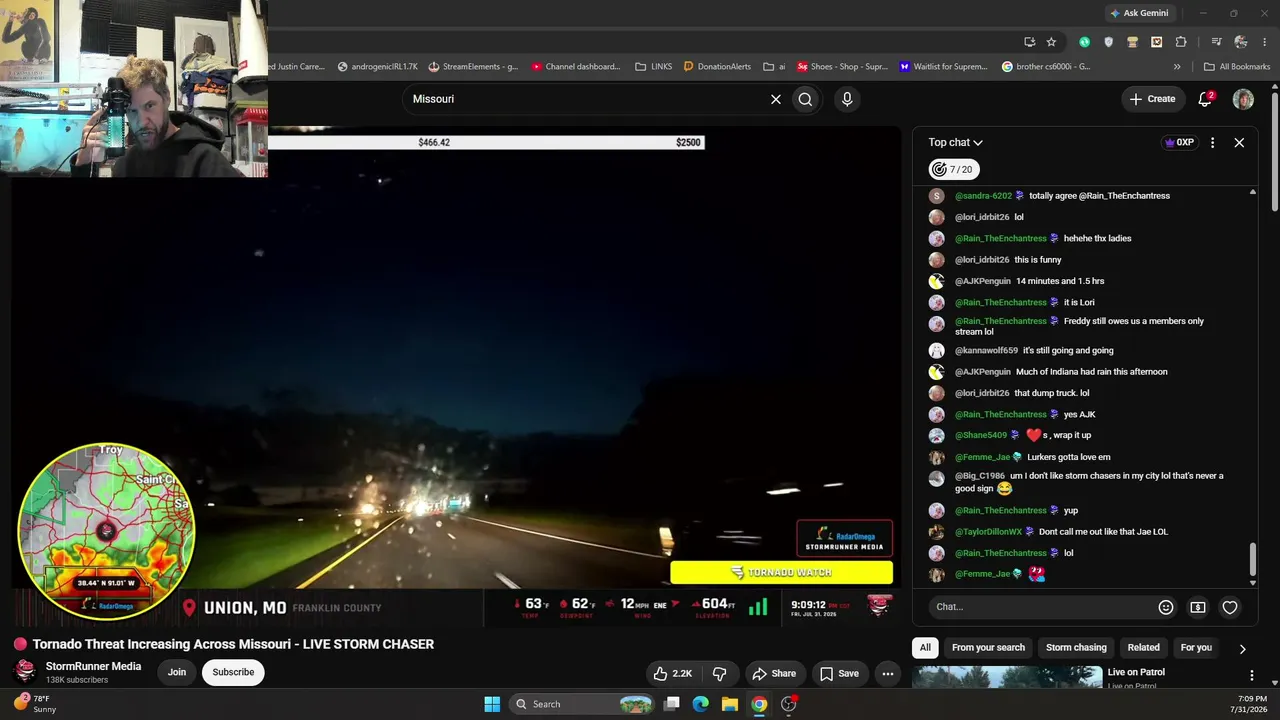Open the All Bookmarks folder
The height and width of the screenshot is (720, 1280).
click(x=1237, y=67)
